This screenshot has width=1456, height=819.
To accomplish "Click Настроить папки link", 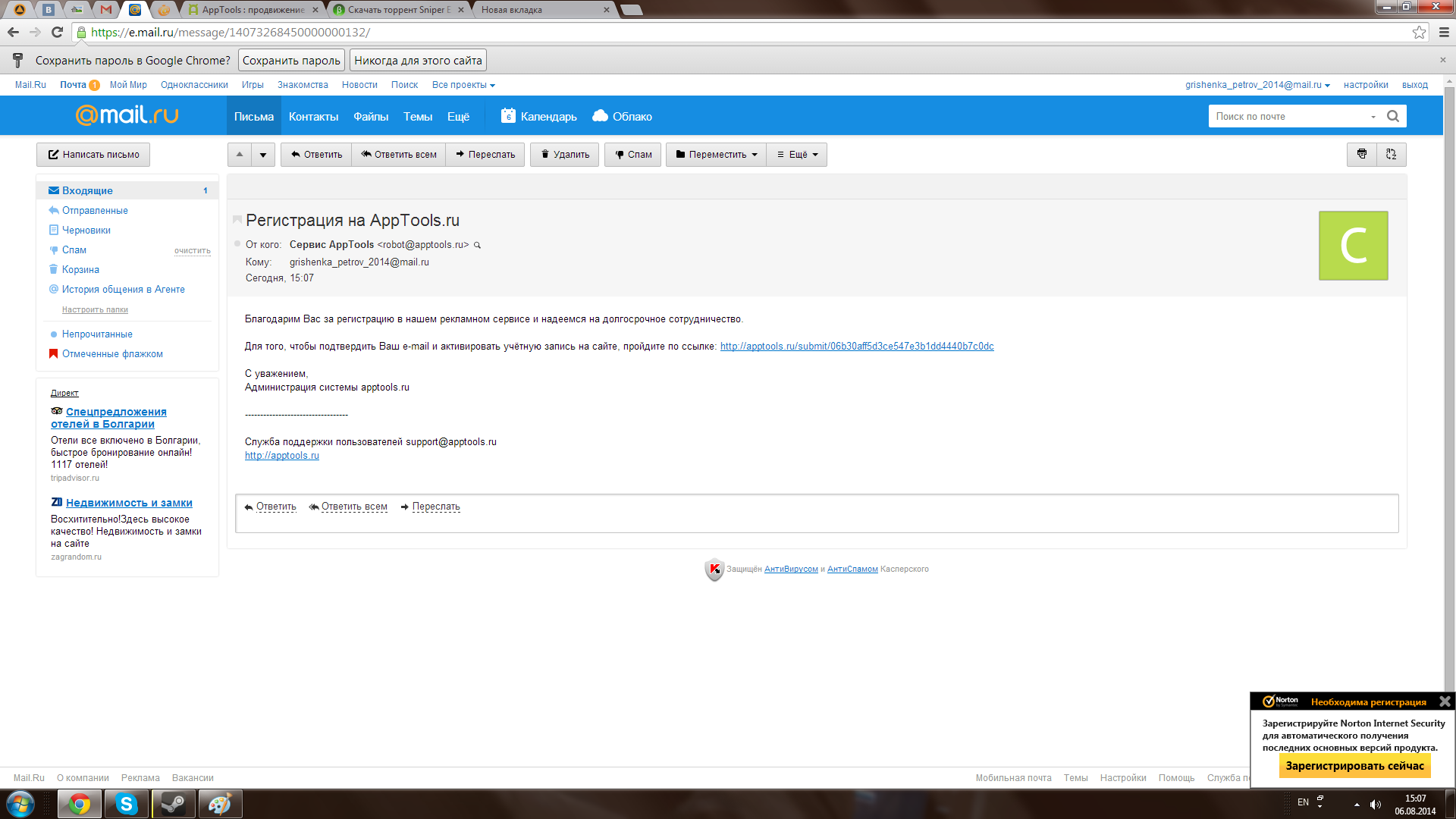I will tap(95, 309).
